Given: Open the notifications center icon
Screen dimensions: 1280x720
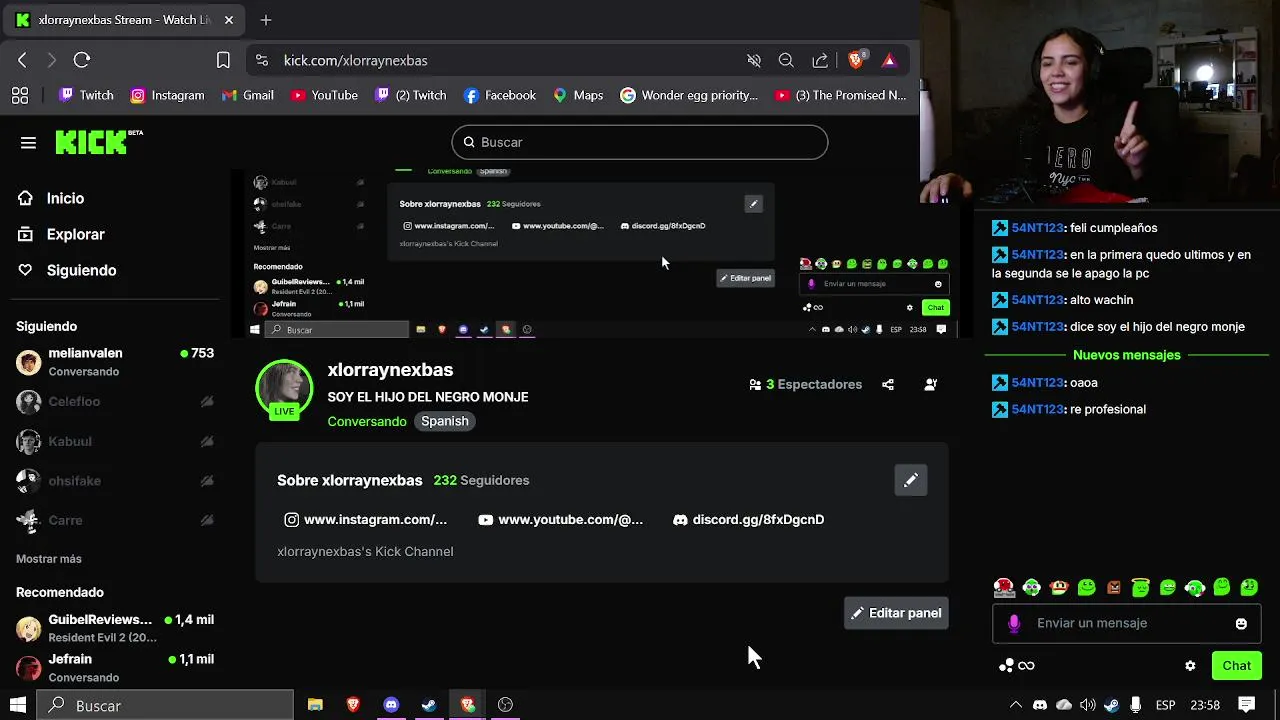Looking at the screenshot, I should (x=1247, y=705).
